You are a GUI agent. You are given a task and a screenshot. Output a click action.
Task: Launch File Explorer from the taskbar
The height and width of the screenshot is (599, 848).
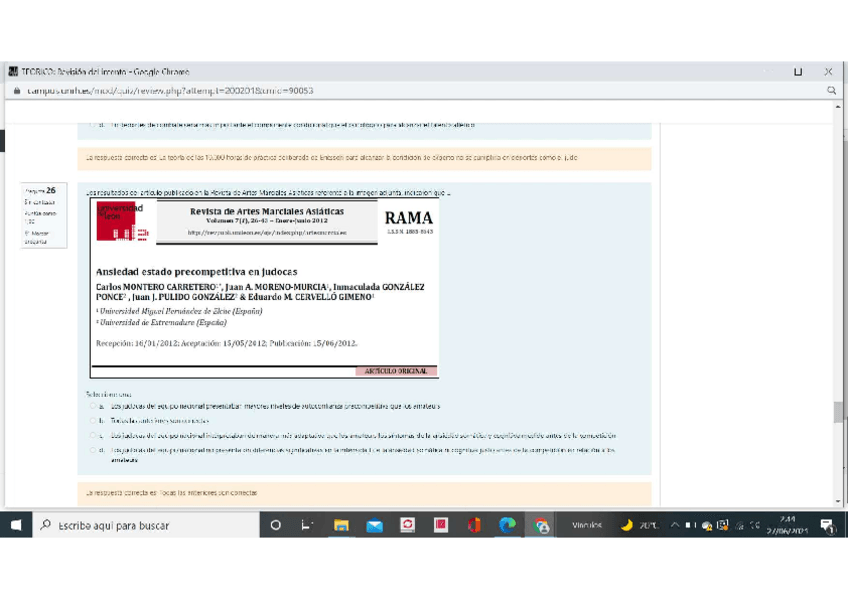click(341, 525)
